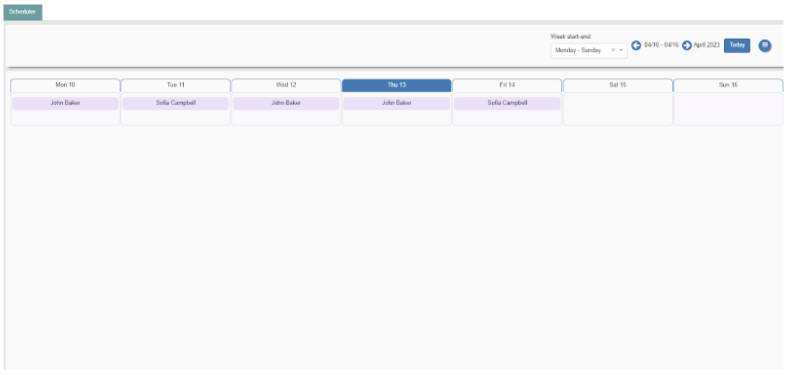The width and height of the screenshot is (788, 375).
Task: Clear the Monday - Sunday selection
Action: (613, 50)
